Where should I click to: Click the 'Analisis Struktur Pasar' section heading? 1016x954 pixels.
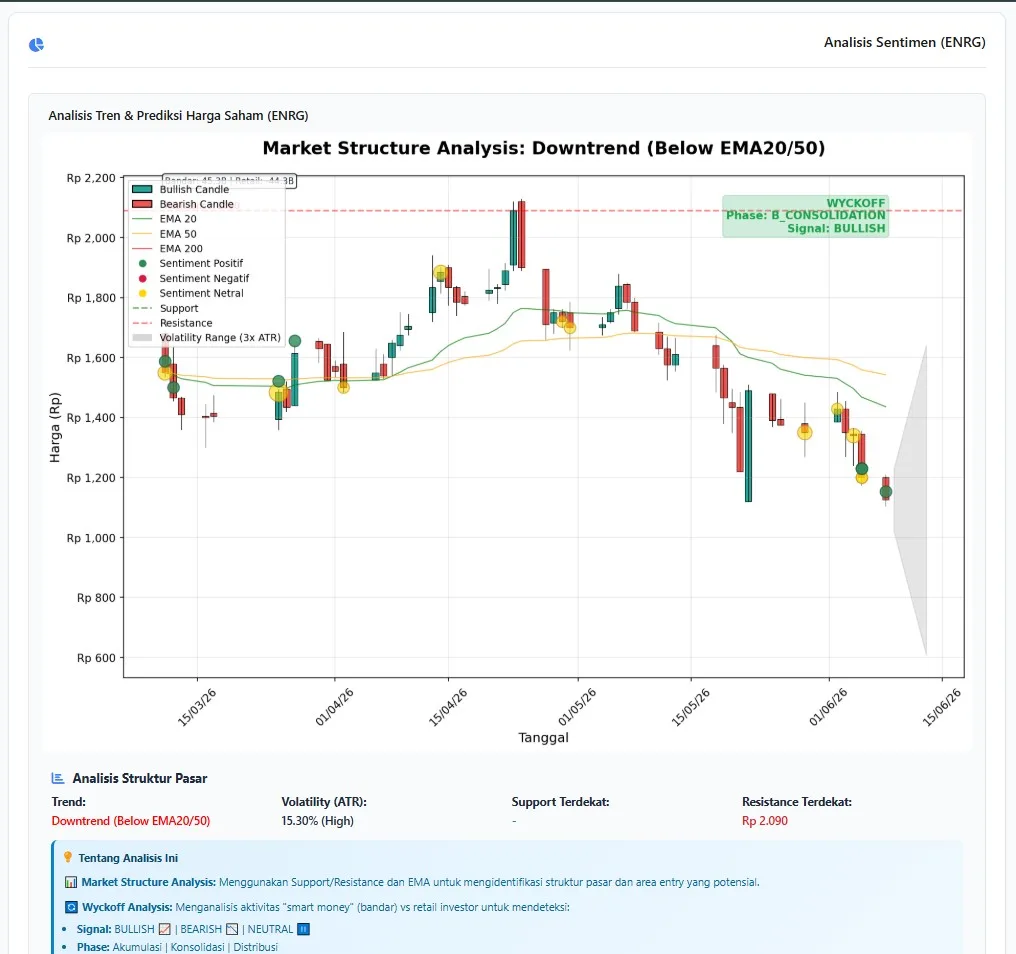click(140, 778)
